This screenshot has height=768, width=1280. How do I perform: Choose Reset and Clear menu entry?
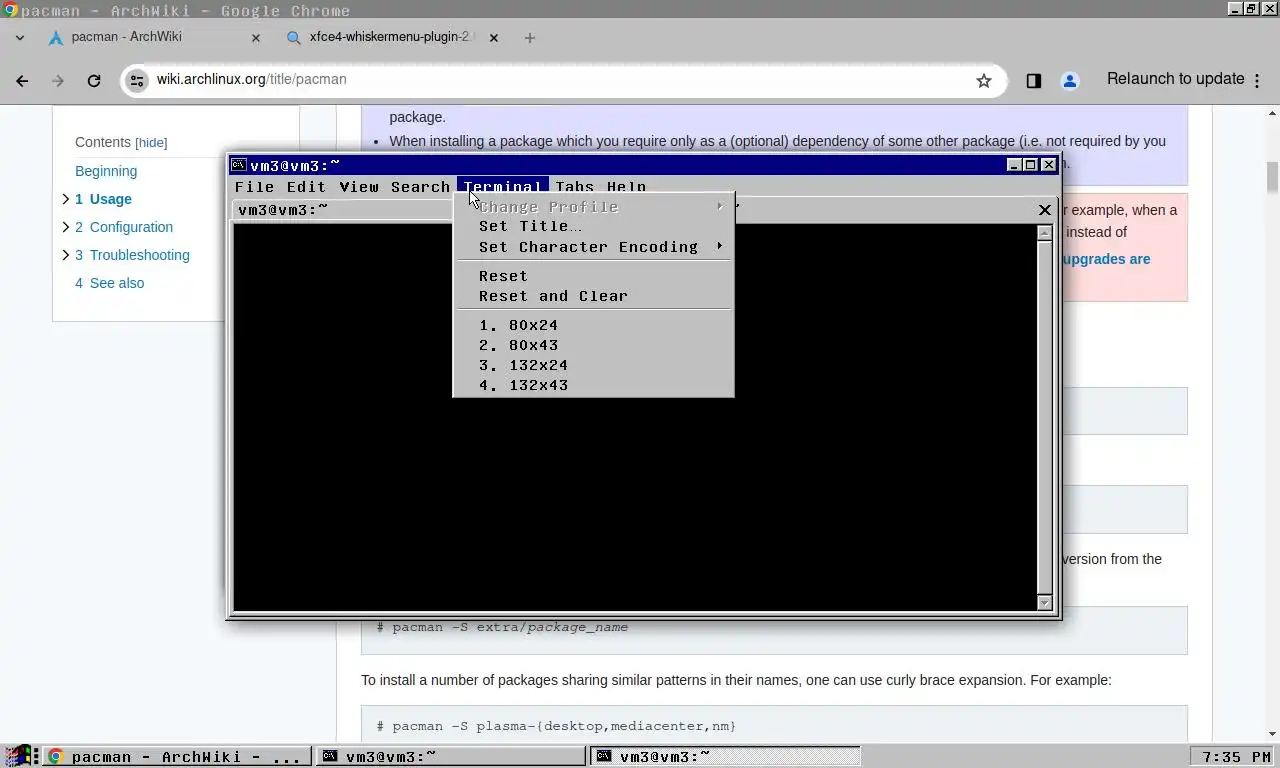(x=593, y=296)
